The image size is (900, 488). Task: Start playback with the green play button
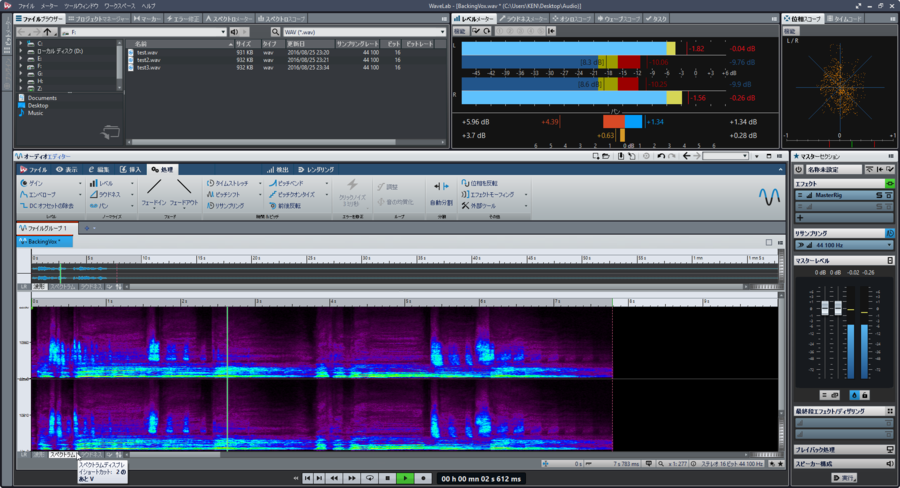(x=405, y=478)
